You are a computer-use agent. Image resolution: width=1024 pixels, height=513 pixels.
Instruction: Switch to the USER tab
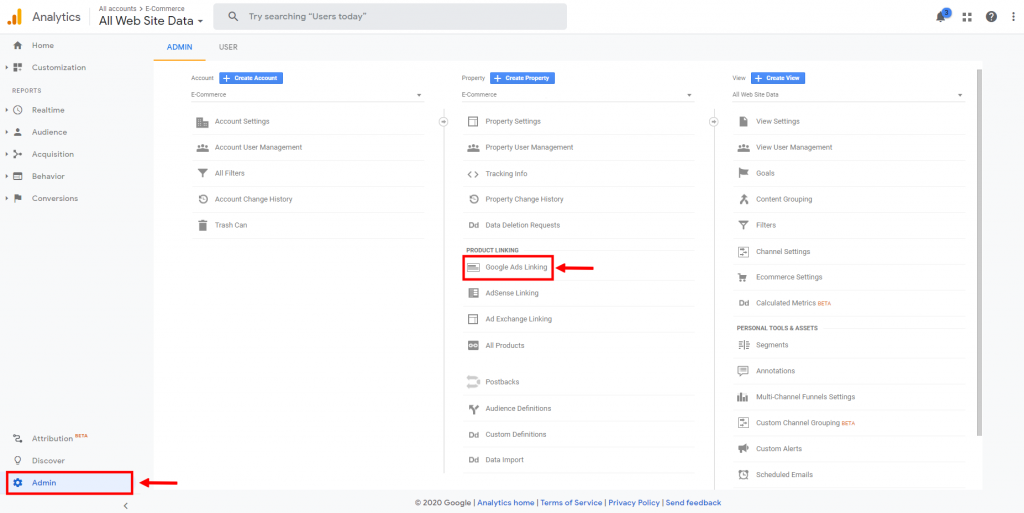(228, 47)
